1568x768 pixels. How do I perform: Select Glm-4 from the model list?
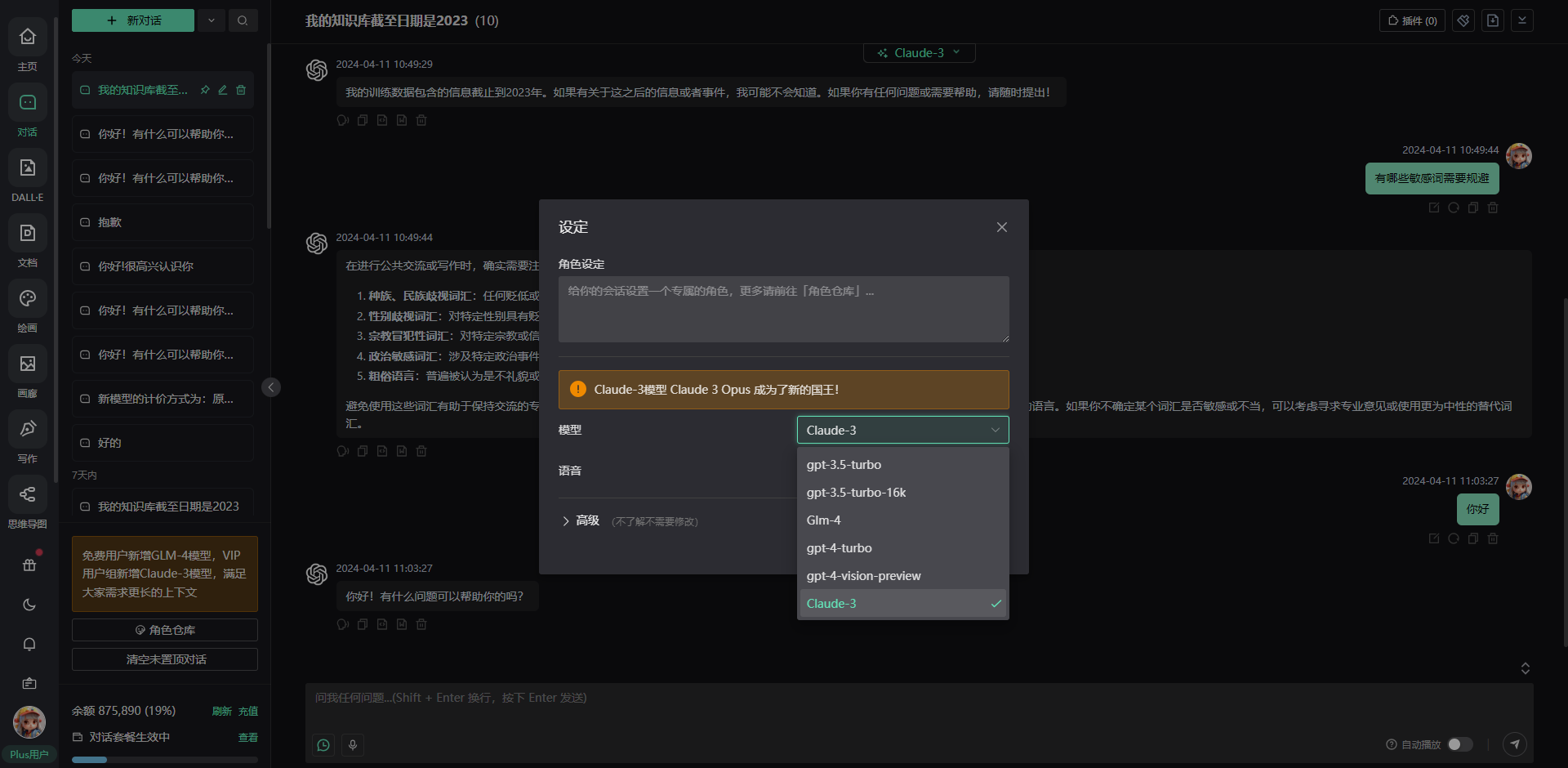pyautogui.click(x=903, y=520)
